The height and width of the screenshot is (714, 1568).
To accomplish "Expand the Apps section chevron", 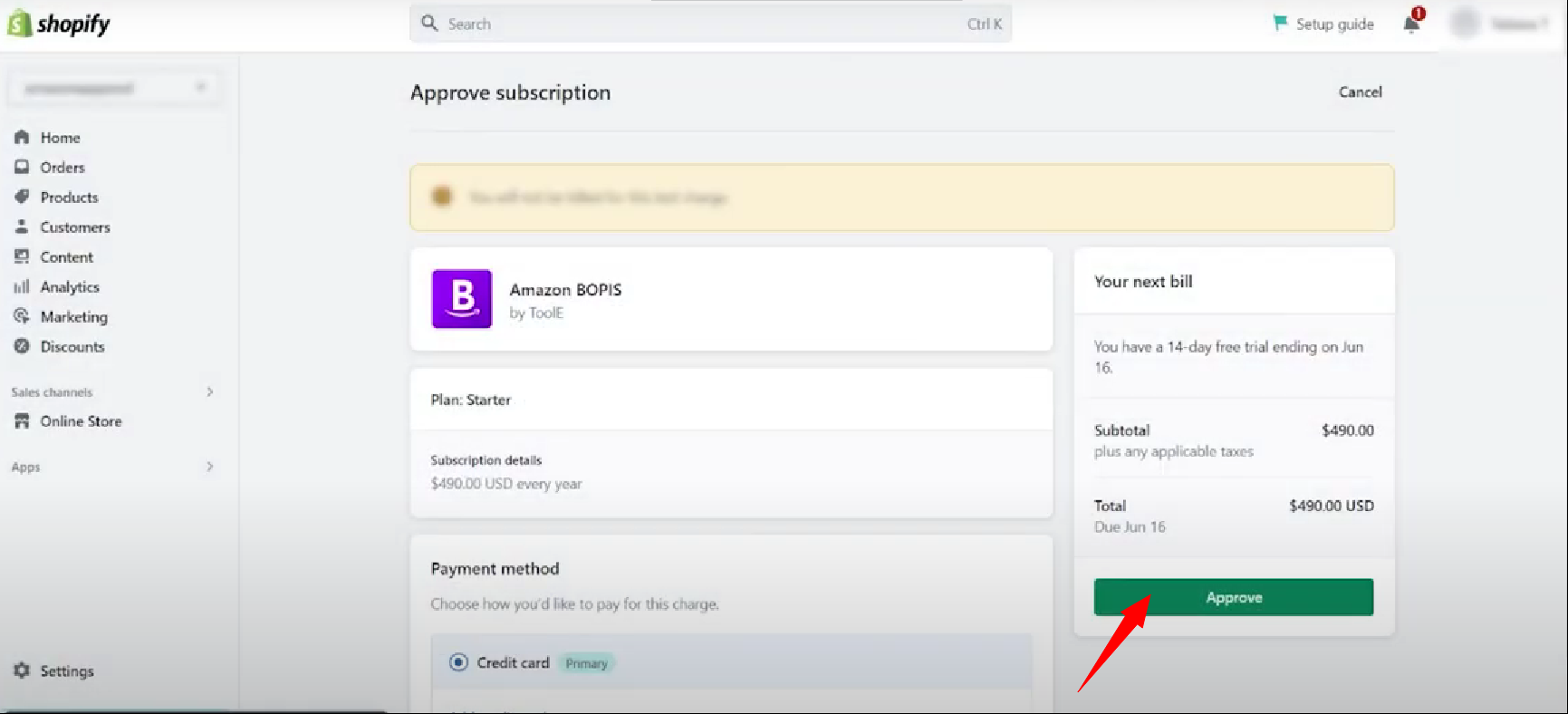I will tap(209, 467).
